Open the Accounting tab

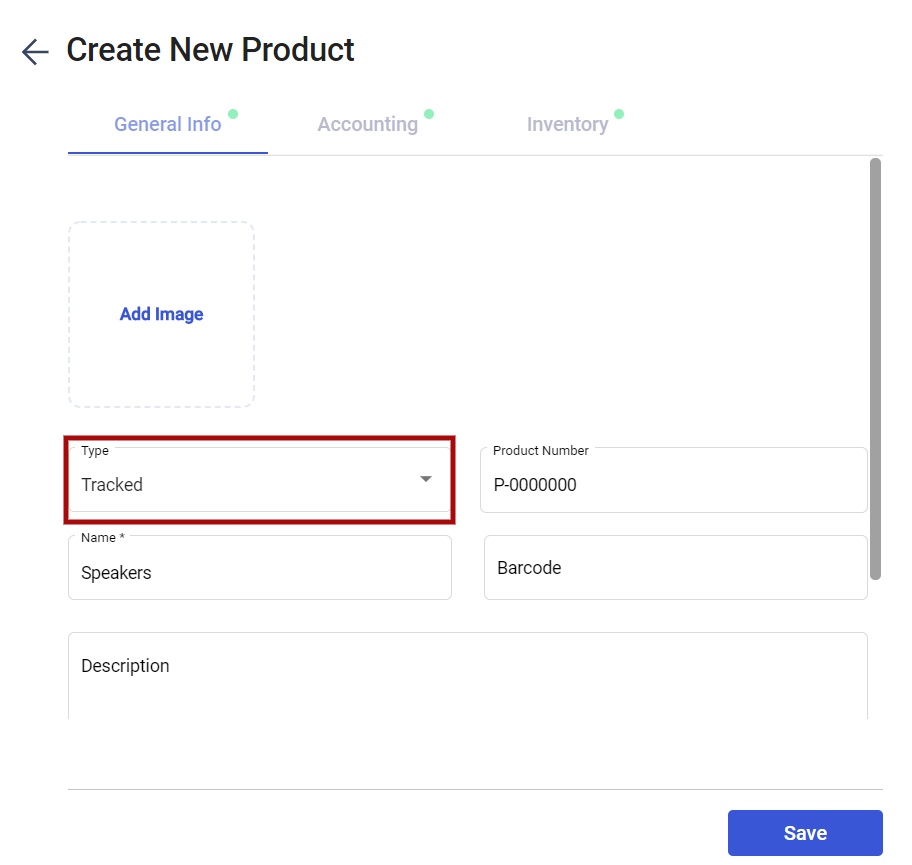coord(368,124)
